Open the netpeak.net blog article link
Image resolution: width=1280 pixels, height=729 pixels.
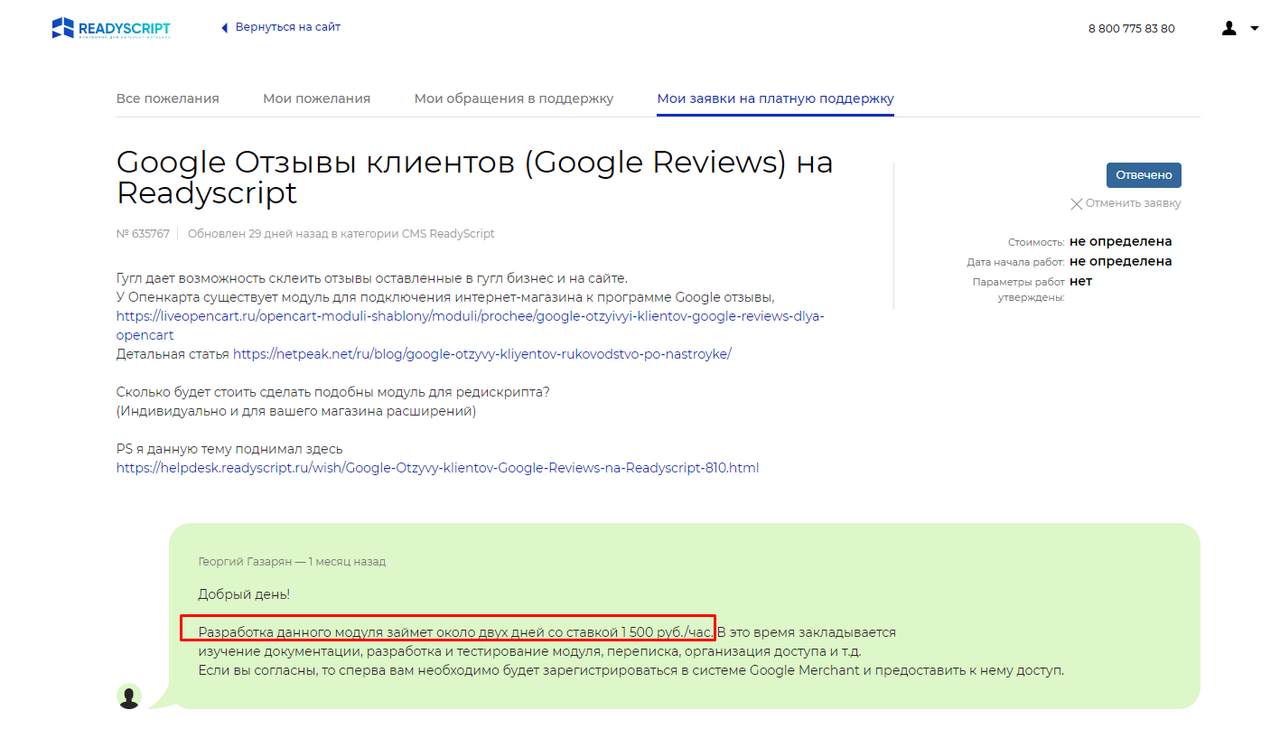[482, 354]
